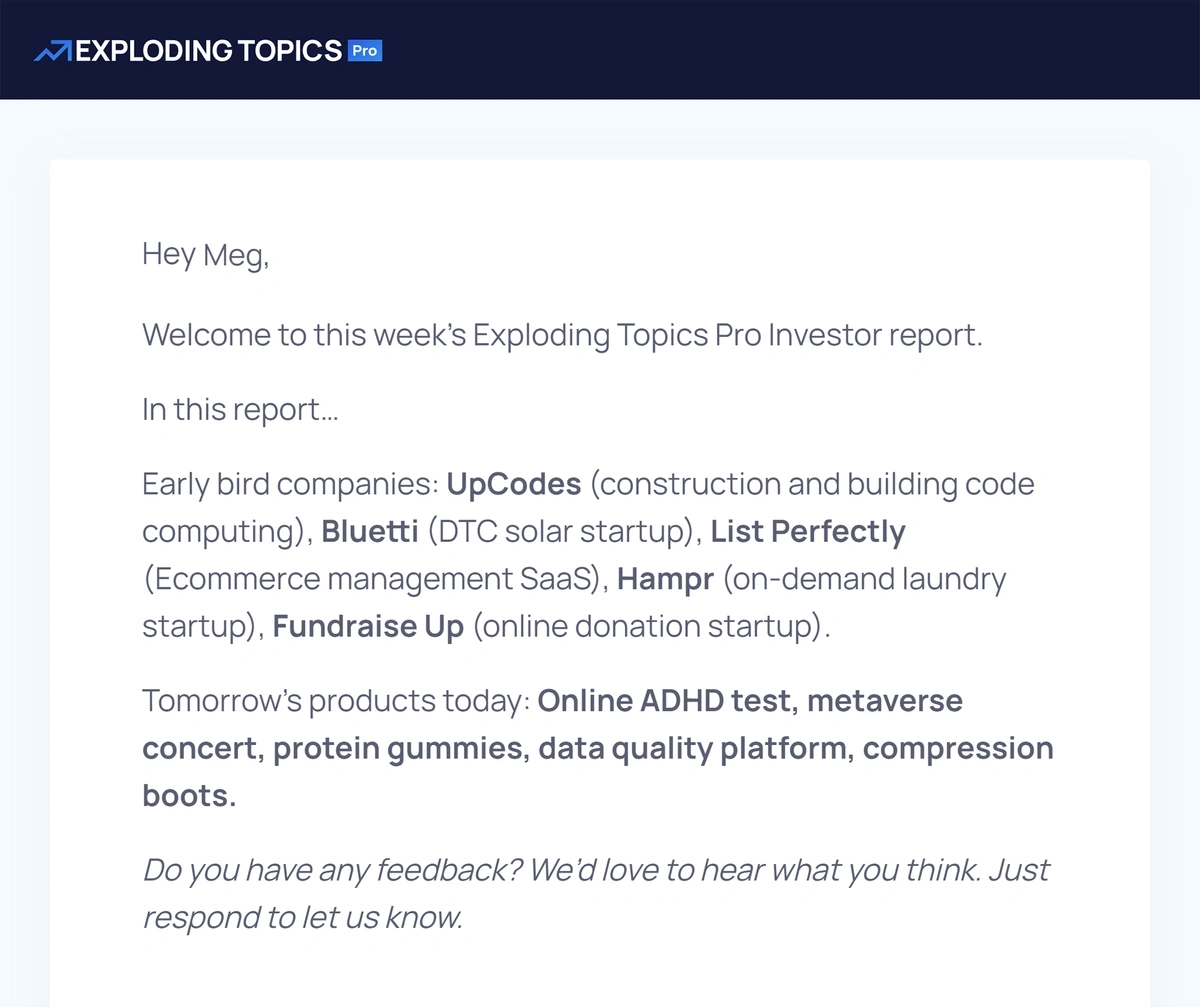Click the EXPLODING TOPICS header wordmark
1200x1007 pixels.
click(x=209, y=50)
